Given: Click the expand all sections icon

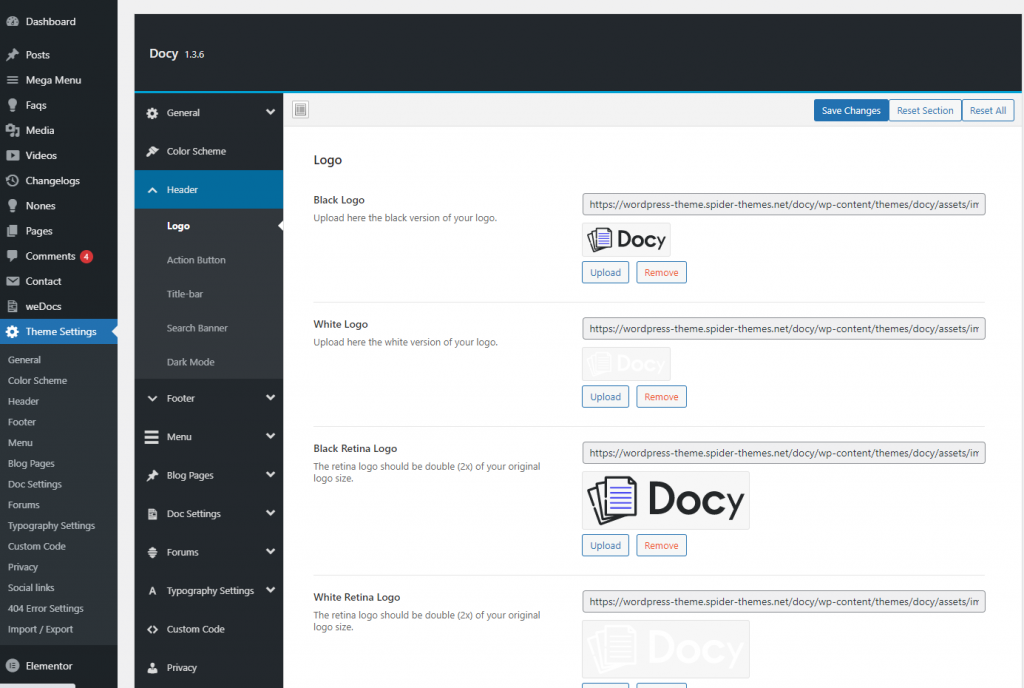Looking at the screenshot, I should pyautogui.click(x=300, y=110).
